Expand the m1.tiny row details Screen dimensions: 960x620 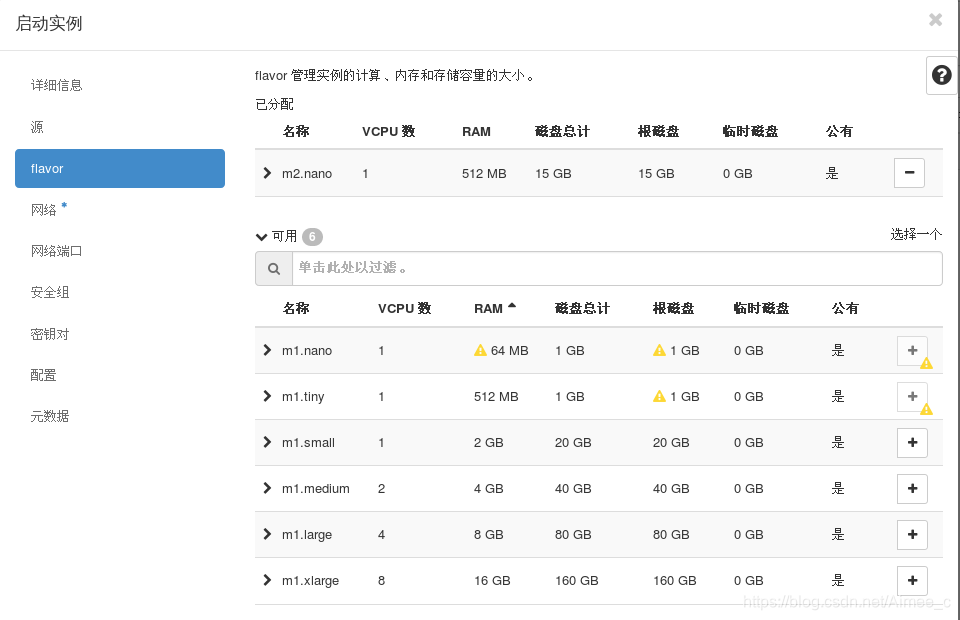point(267,396)
